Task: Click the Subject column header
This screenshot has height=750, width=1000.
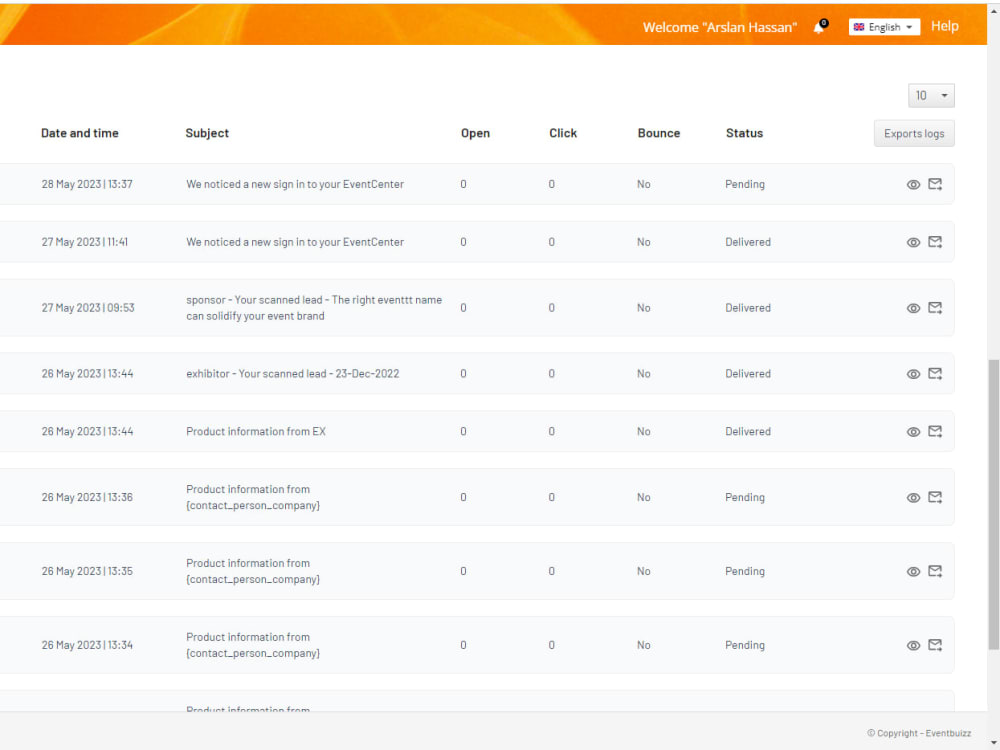Action: coord(207,133)
